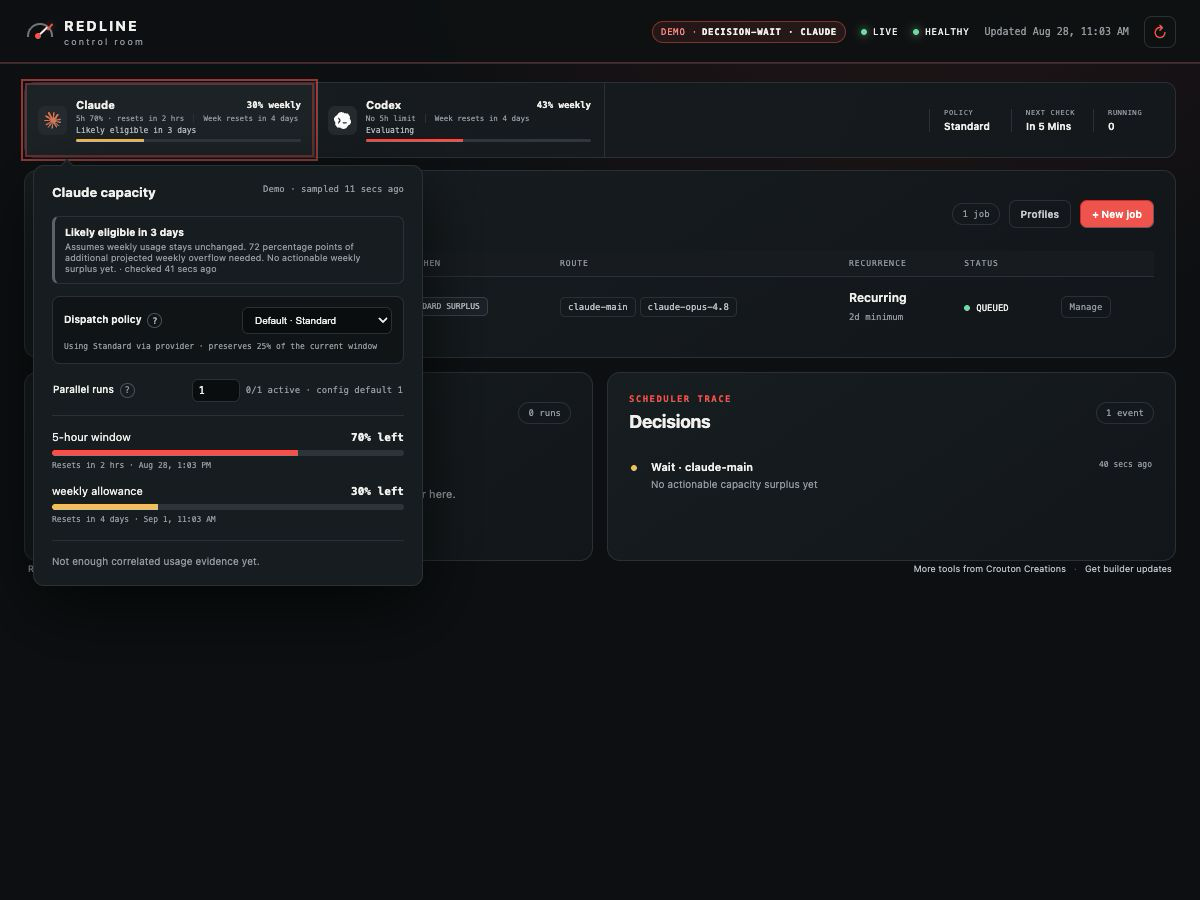Select the Codex provider card
The width and height of the screenshot is (1200, 900).
460,120
